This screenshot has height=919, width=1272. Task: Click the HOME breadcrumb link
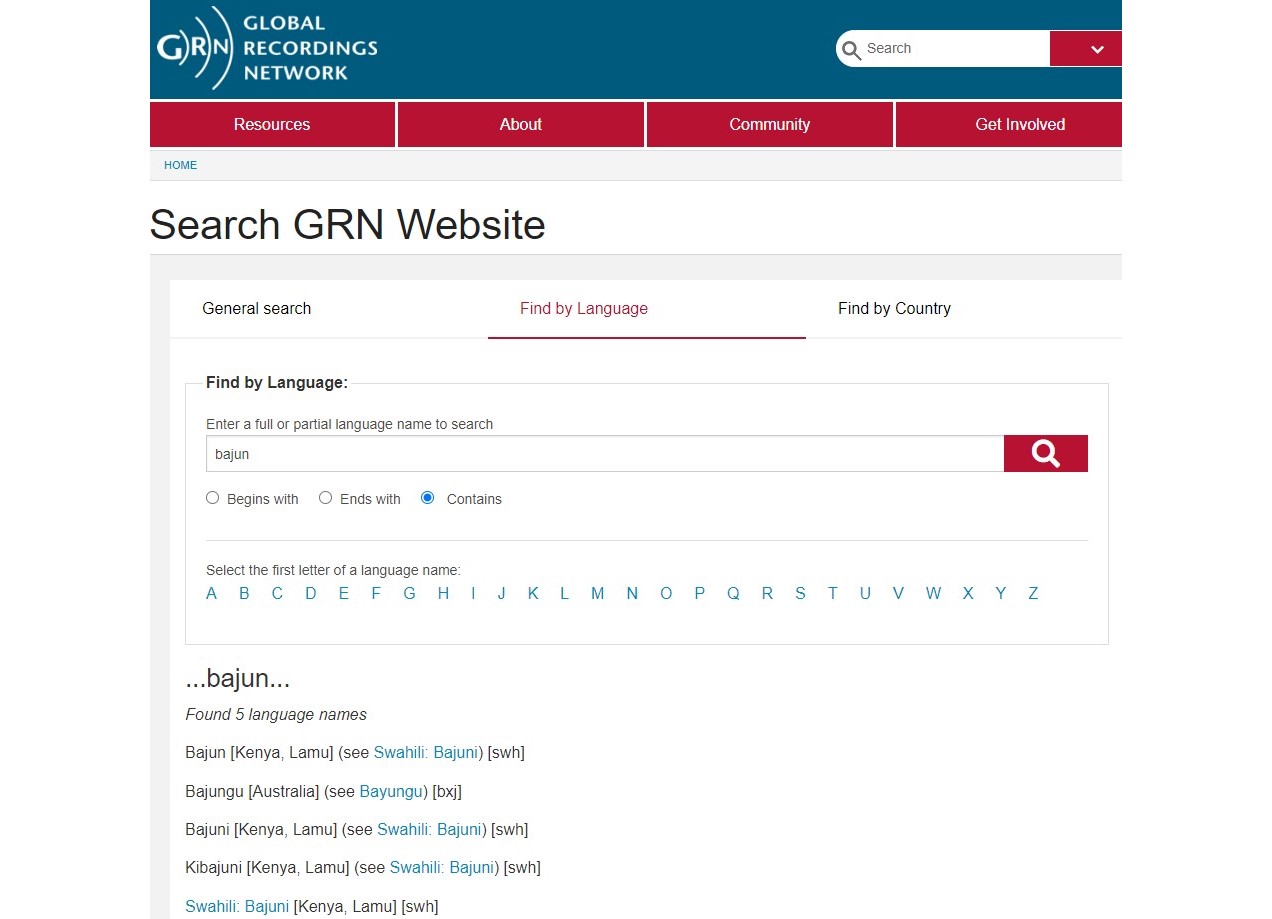click(x=180, y=165)
